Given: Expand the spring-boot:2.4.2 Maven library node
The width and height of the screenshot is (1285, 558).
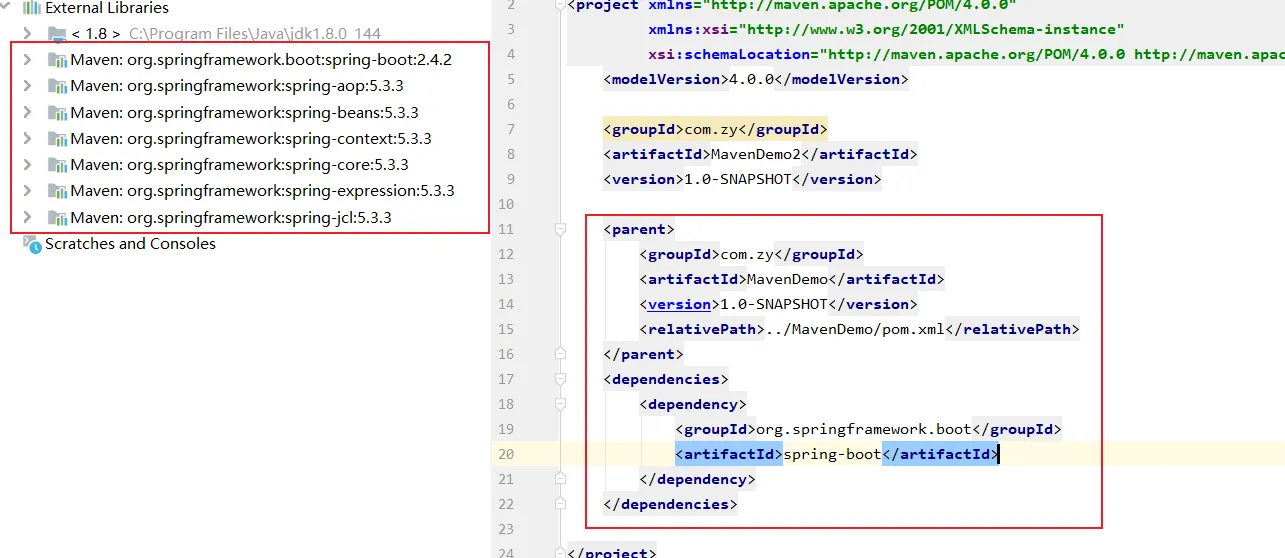Looking at the screenshot, I should [28, 60].
